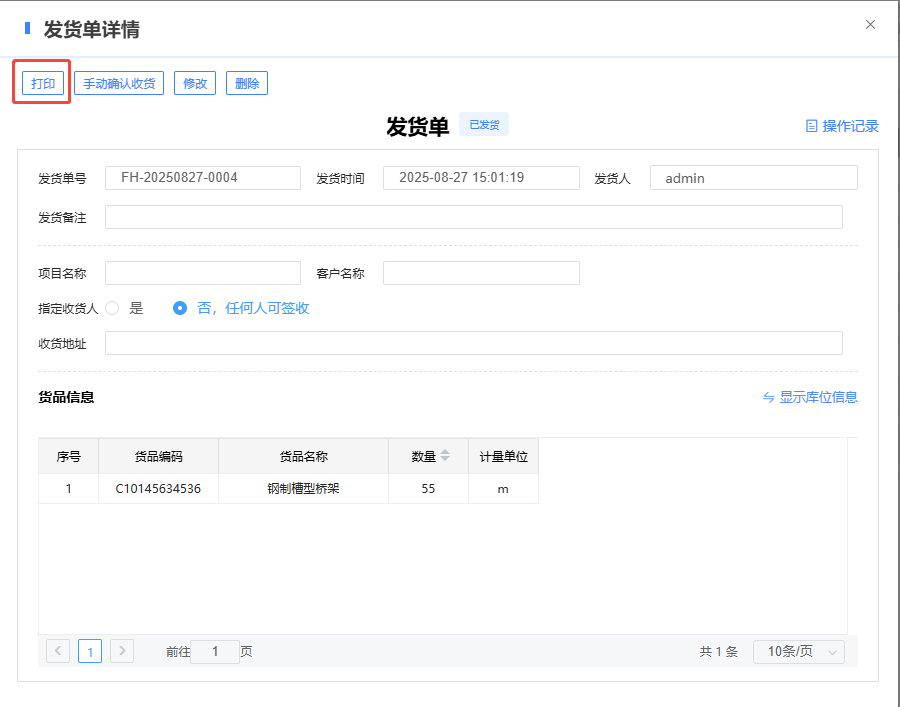Go to next page arrow
The height and width of the screenshot is (707, 900).
tap(122, 651)
